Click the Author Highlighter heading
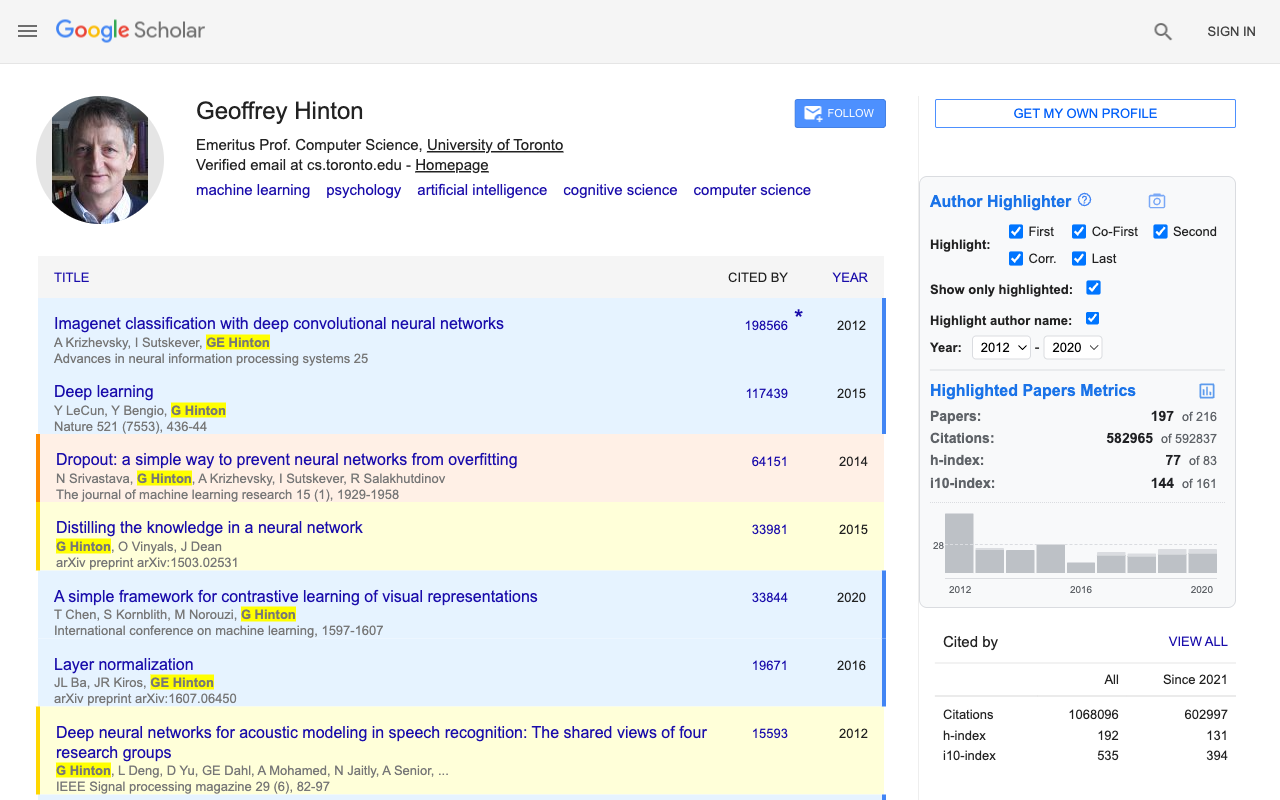The image size is (1280, 800). click(1000, 201)
